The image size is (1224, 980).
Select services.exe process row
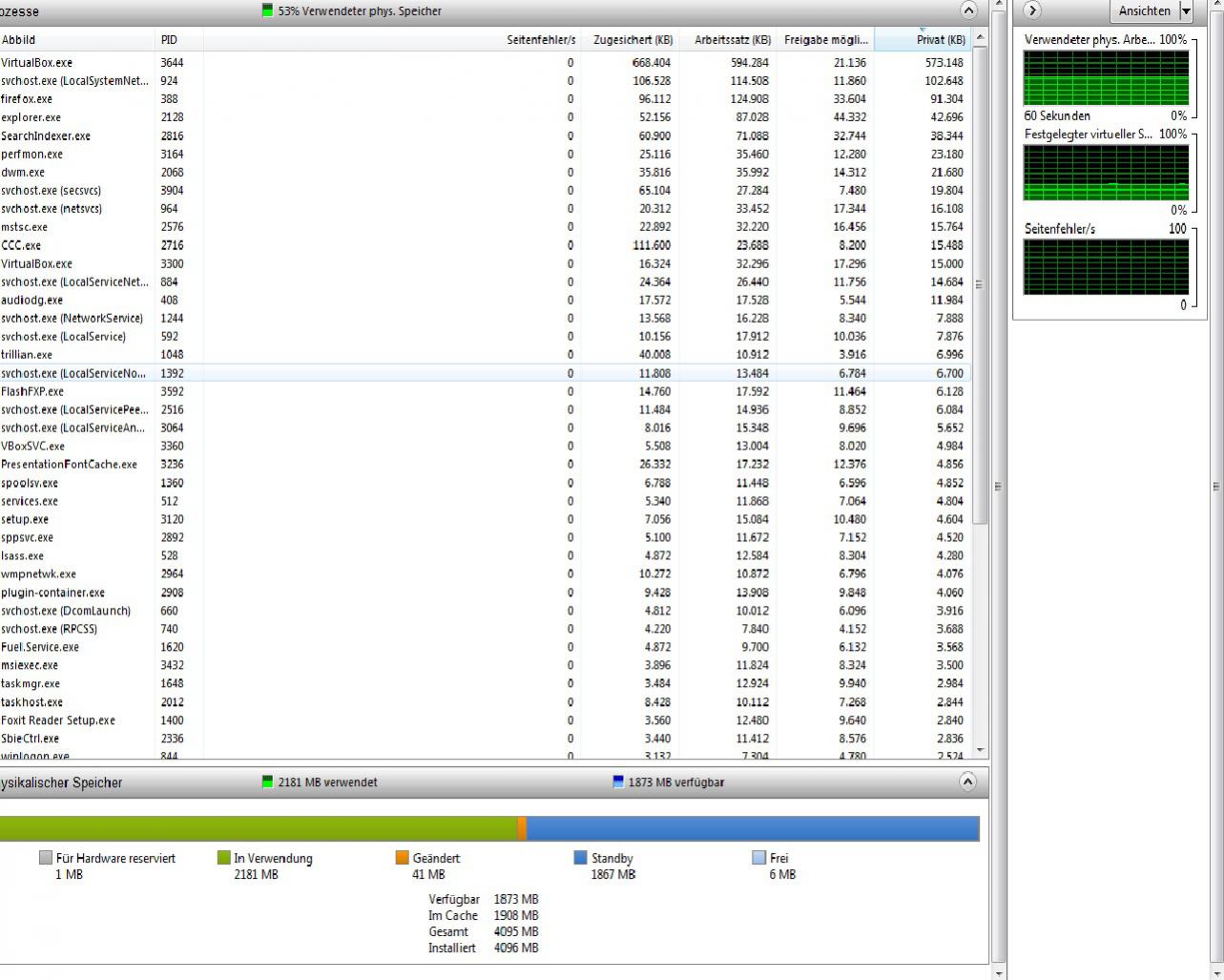click(x=486, y=501)
